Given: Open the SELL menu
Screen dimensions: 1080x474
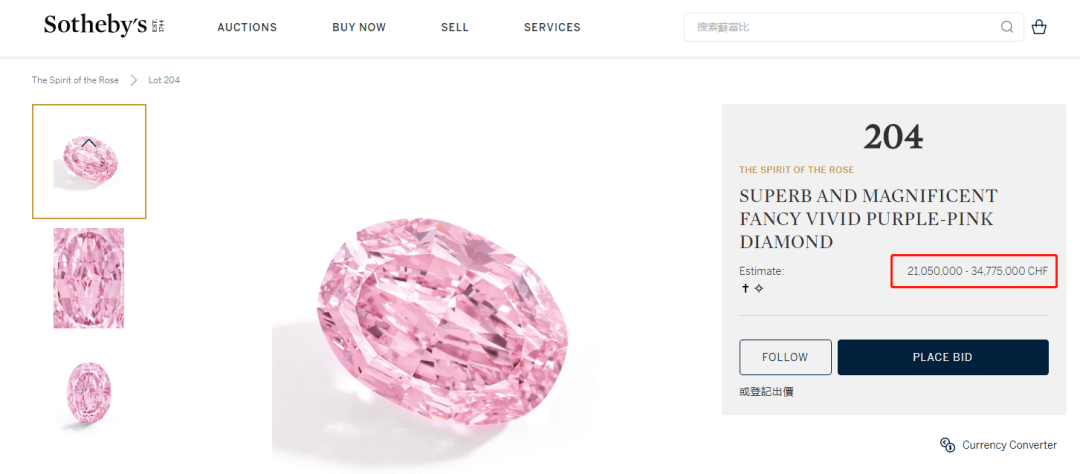Looking at the screenshot, I should [x=455, y=27].
